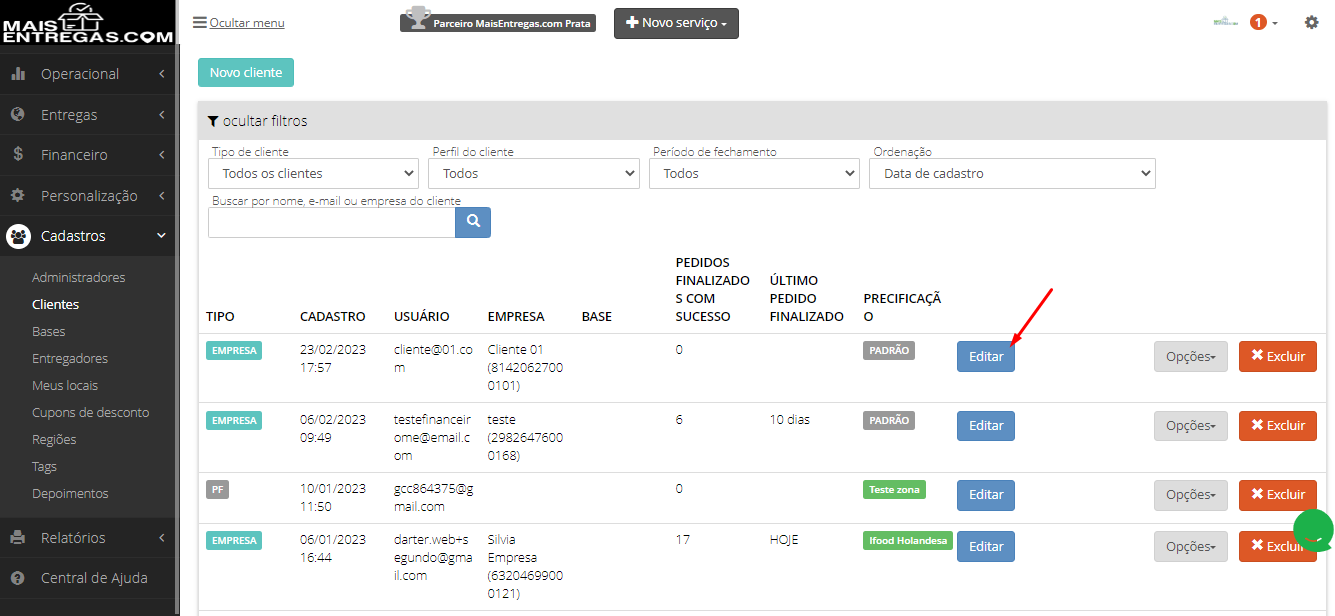Open Opções dropdown for Cliente 01 row
Screen dimensions: 1335x616
1191,357
